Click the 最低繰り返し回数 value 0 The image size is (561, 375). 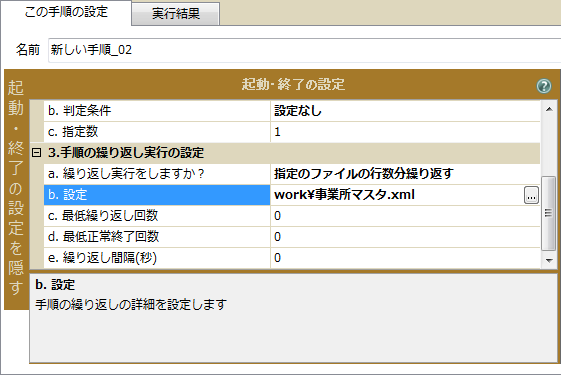point(405,216)
